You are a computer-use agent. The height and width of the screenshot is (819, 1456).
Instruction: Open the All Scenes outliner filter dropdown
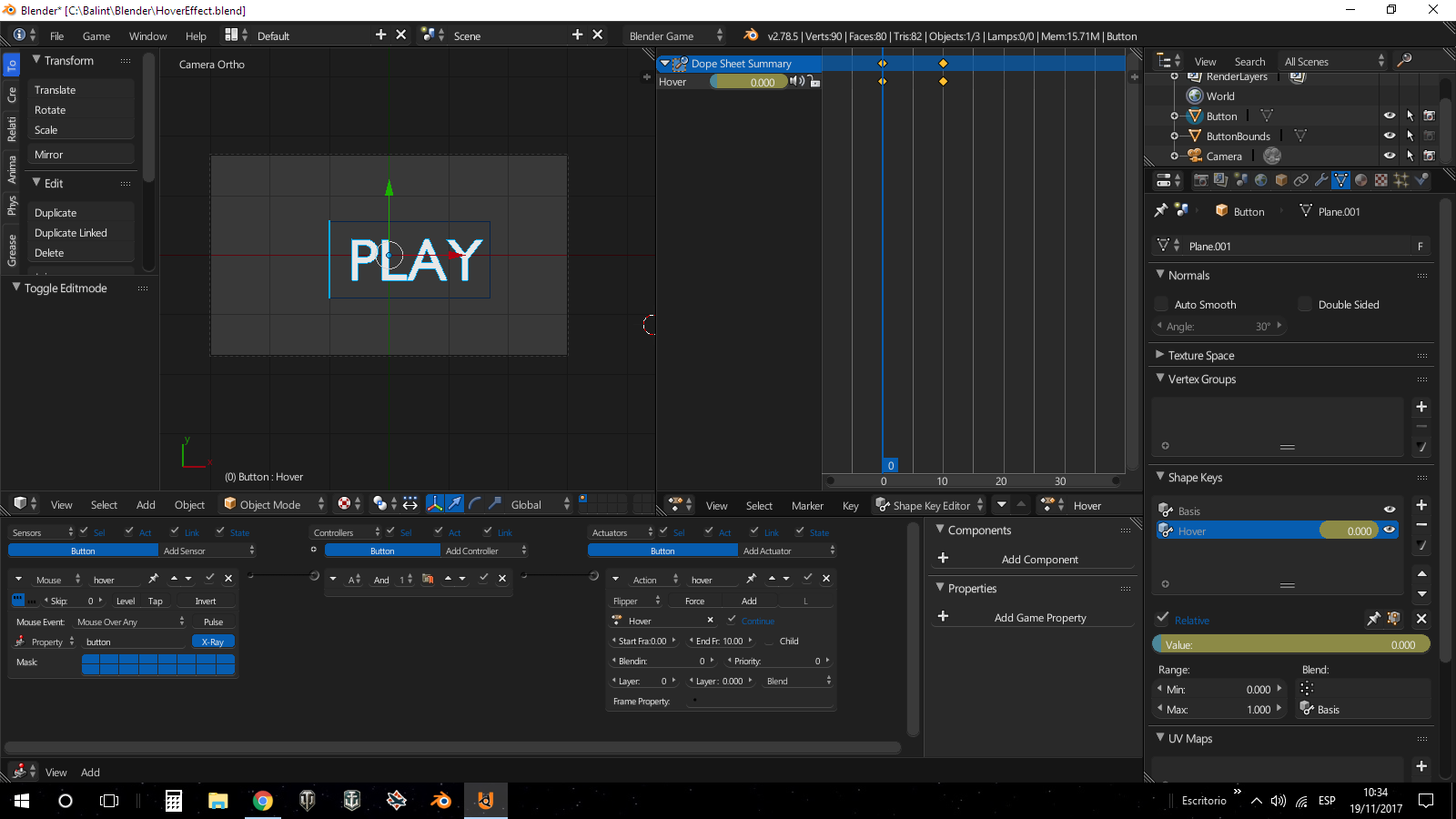(1333, 61)
